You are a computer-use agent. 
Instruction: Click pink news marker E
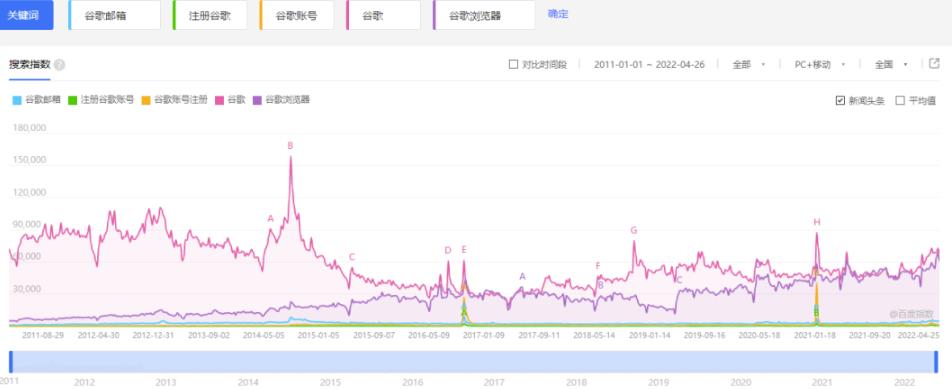pyautogui.click(x=464, y=249)
